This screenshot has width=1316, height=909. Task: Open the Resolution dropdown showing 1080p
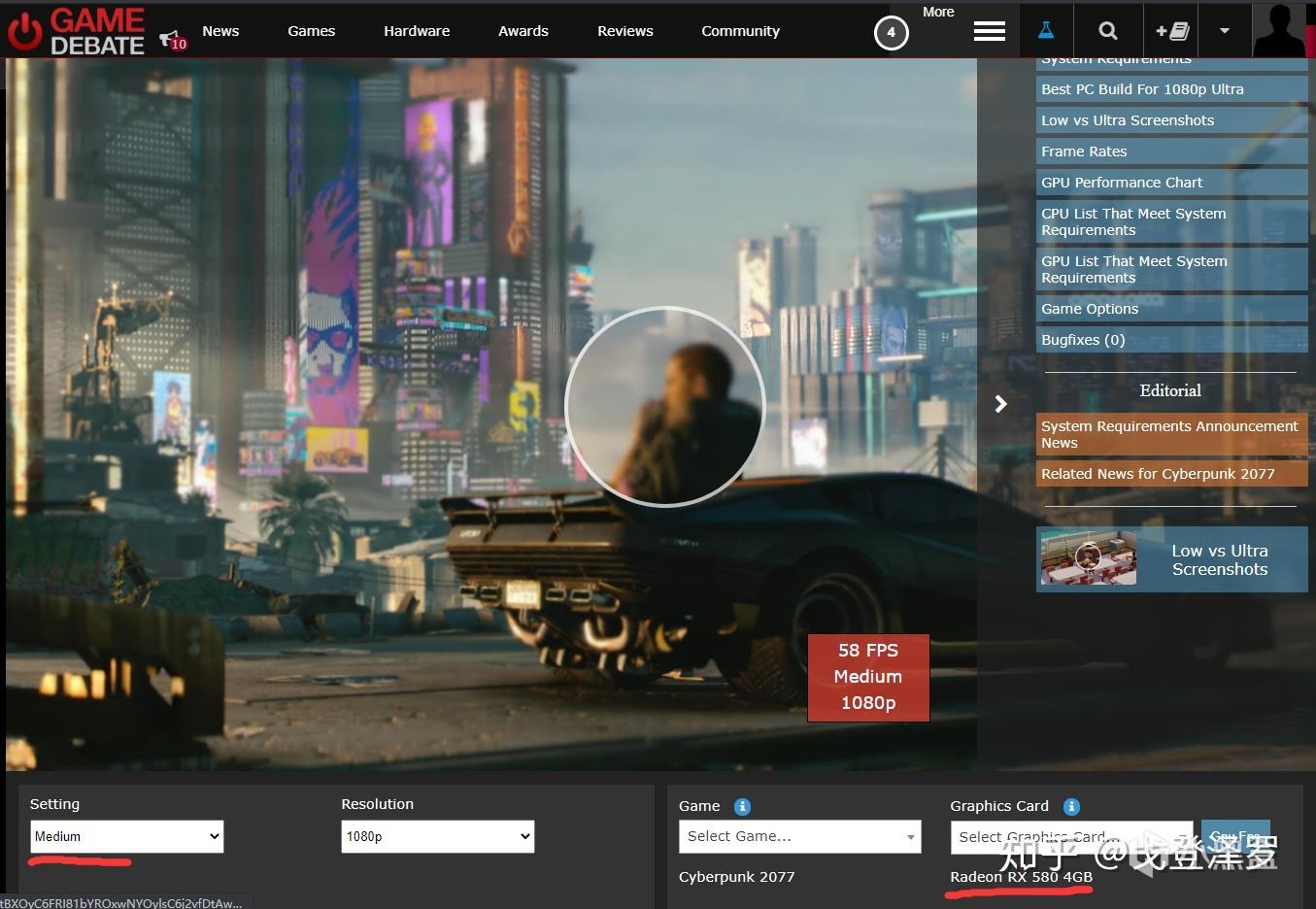(x=437, y=836)
